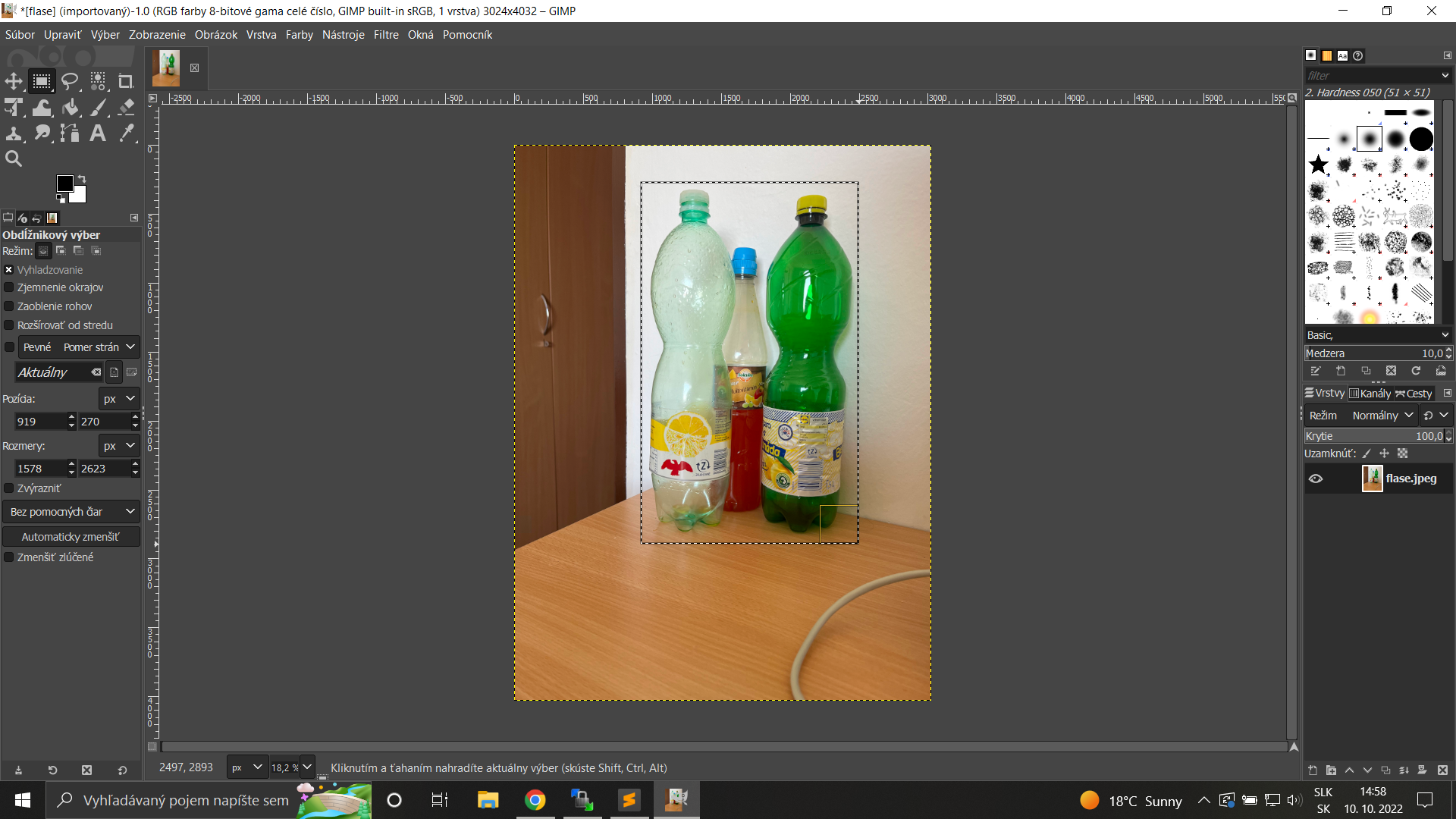Open Google Chrome from taskbar

point(535,800)
